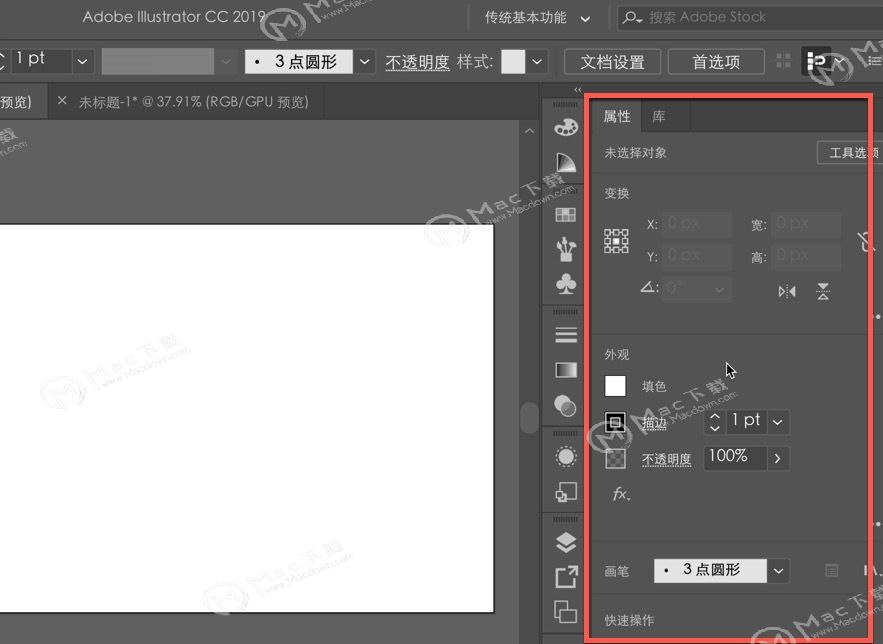This screenshot has height=644, width=883.
Task: Collapse the panel dock with double-arrow
Action: [578, 90]
